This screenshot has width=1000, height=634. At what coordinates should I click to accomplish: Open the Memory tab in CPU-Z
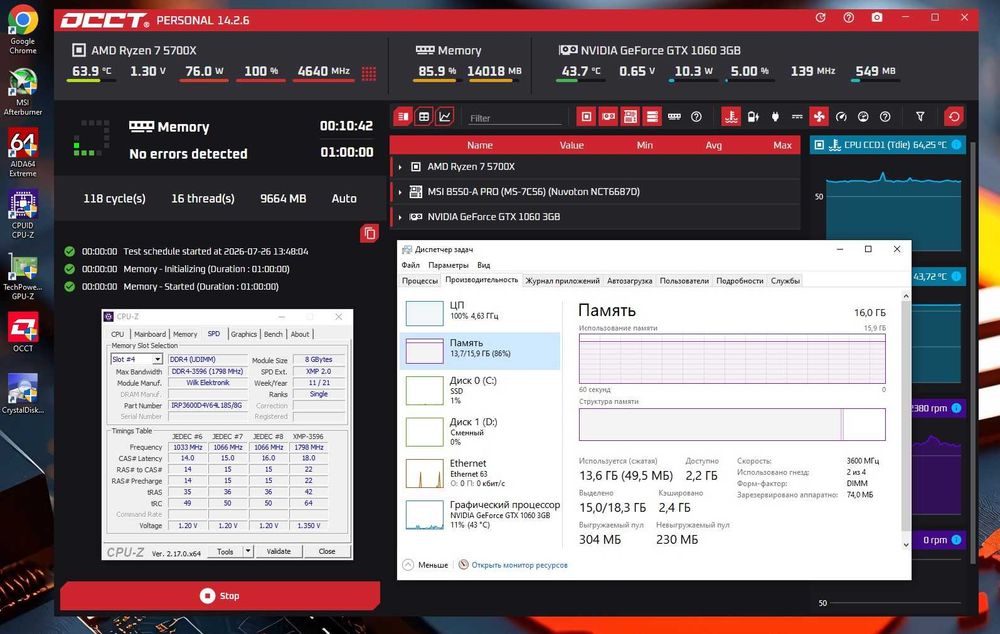coord(185,334)
